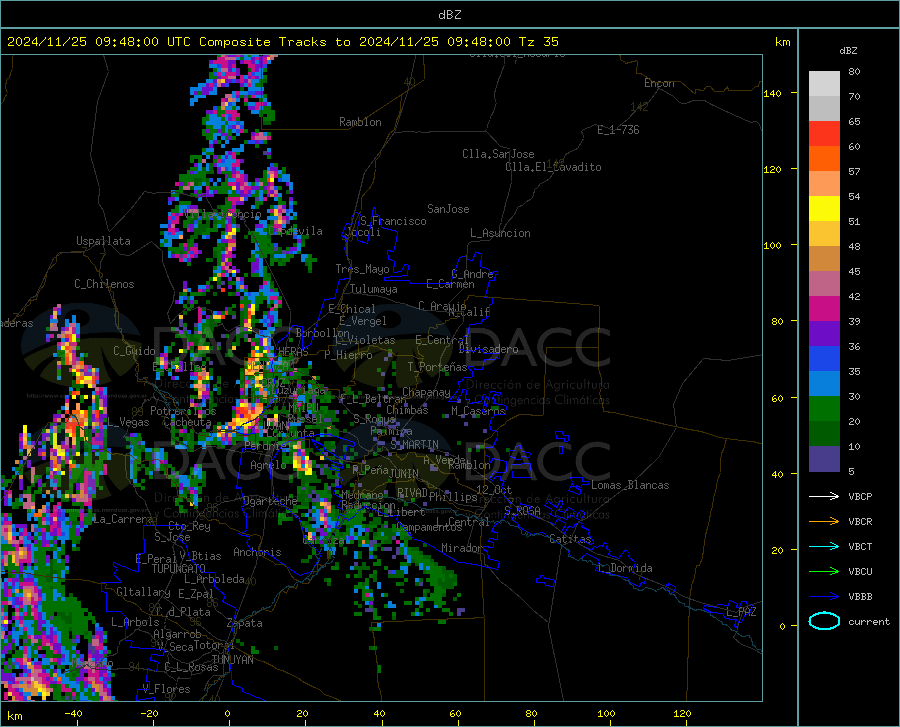Click the 'Uspallata' map label
The width and height of the screenshot is (900, 727).
point(103,241)
